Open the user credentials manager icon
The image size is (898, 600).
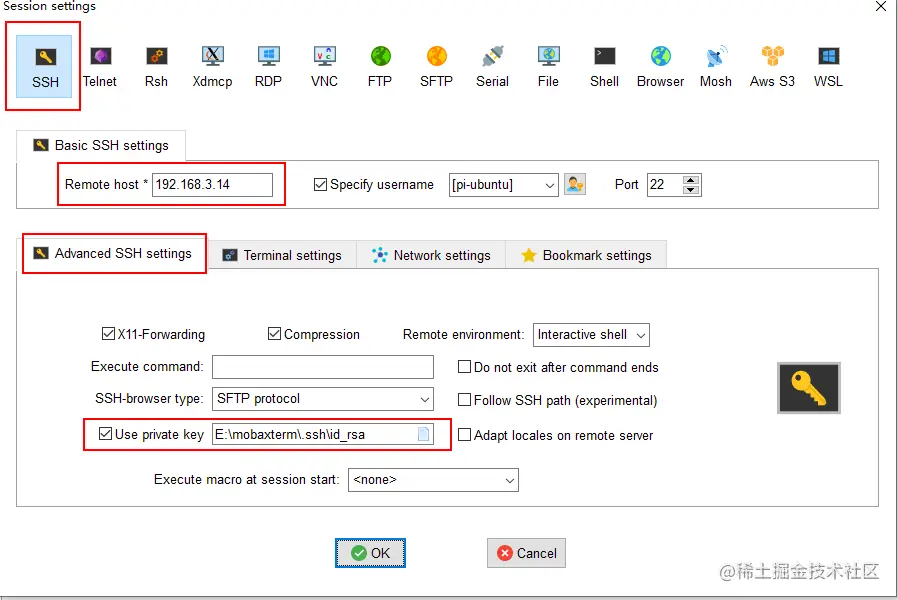coord(574,184)
